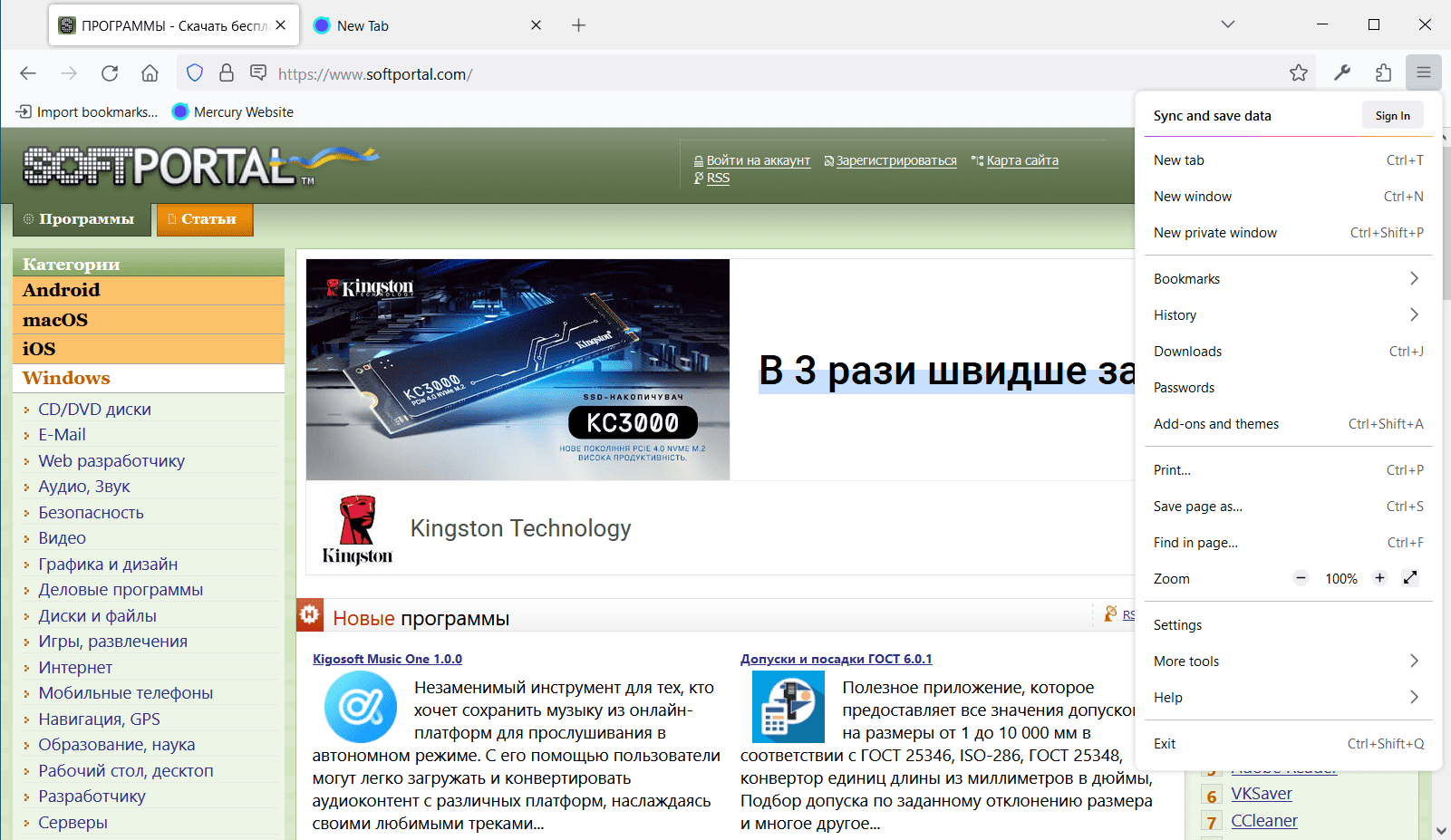This screenshot has height=840, width=1451.
Task: Close the New Tab tab
Action: tap(536, 25)
